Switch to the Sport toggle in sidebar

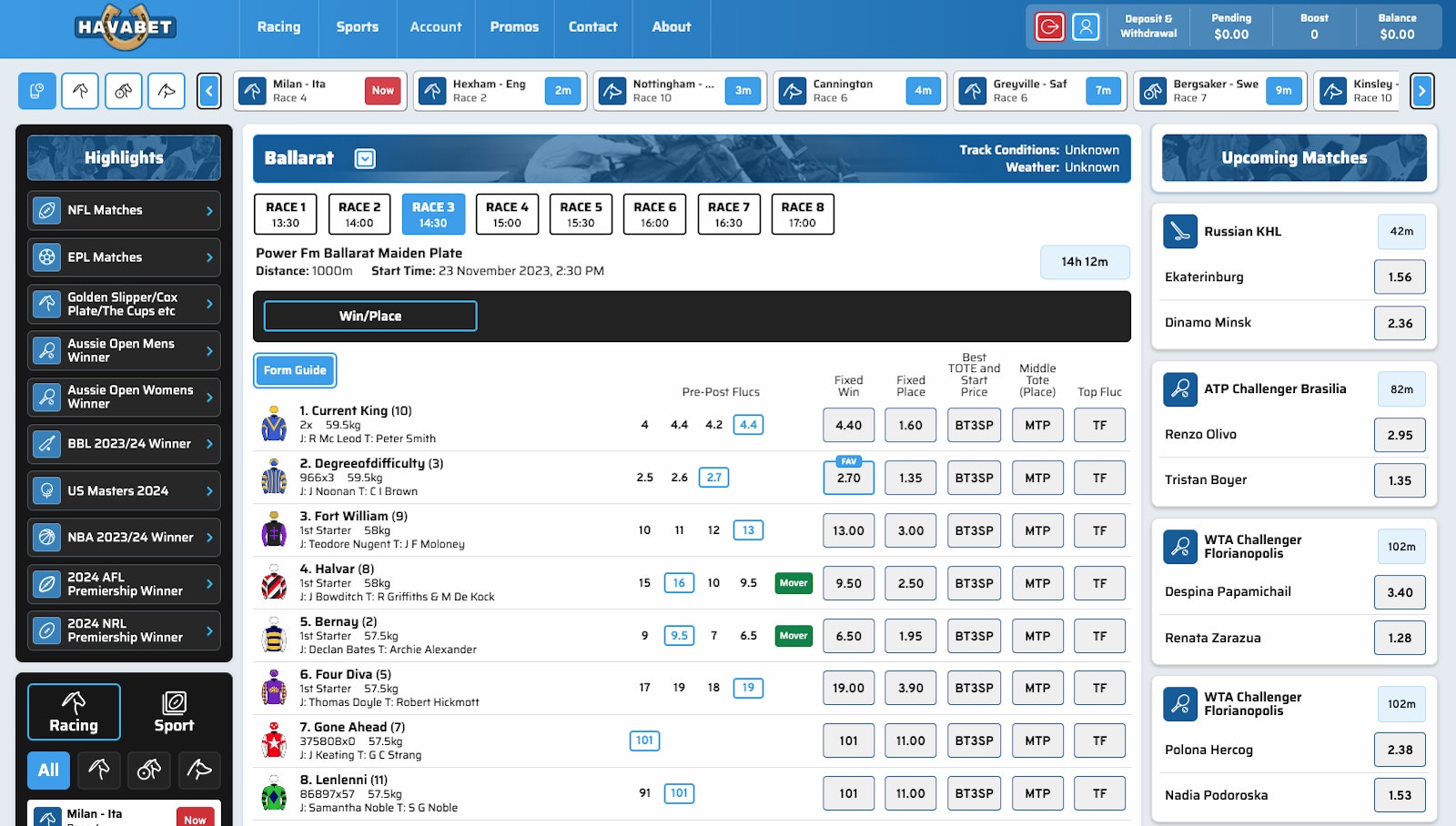tap(174, 711)
